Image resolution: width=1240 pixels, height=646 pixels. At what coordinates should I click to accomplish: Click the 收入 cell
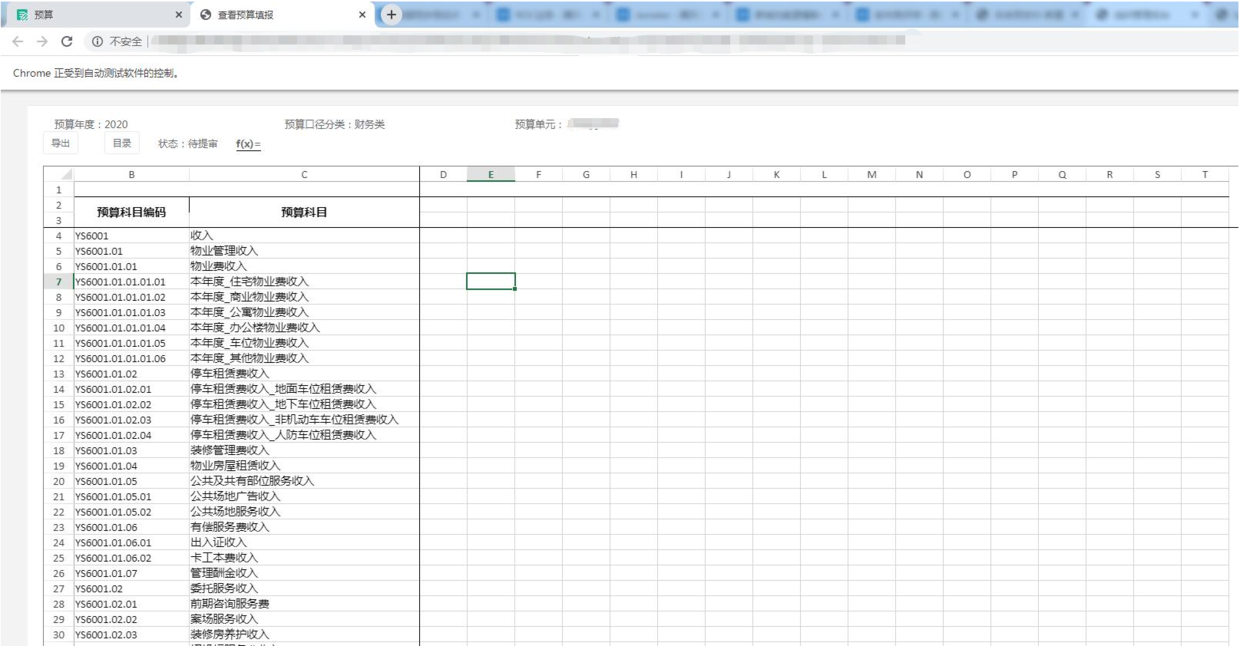304,236
